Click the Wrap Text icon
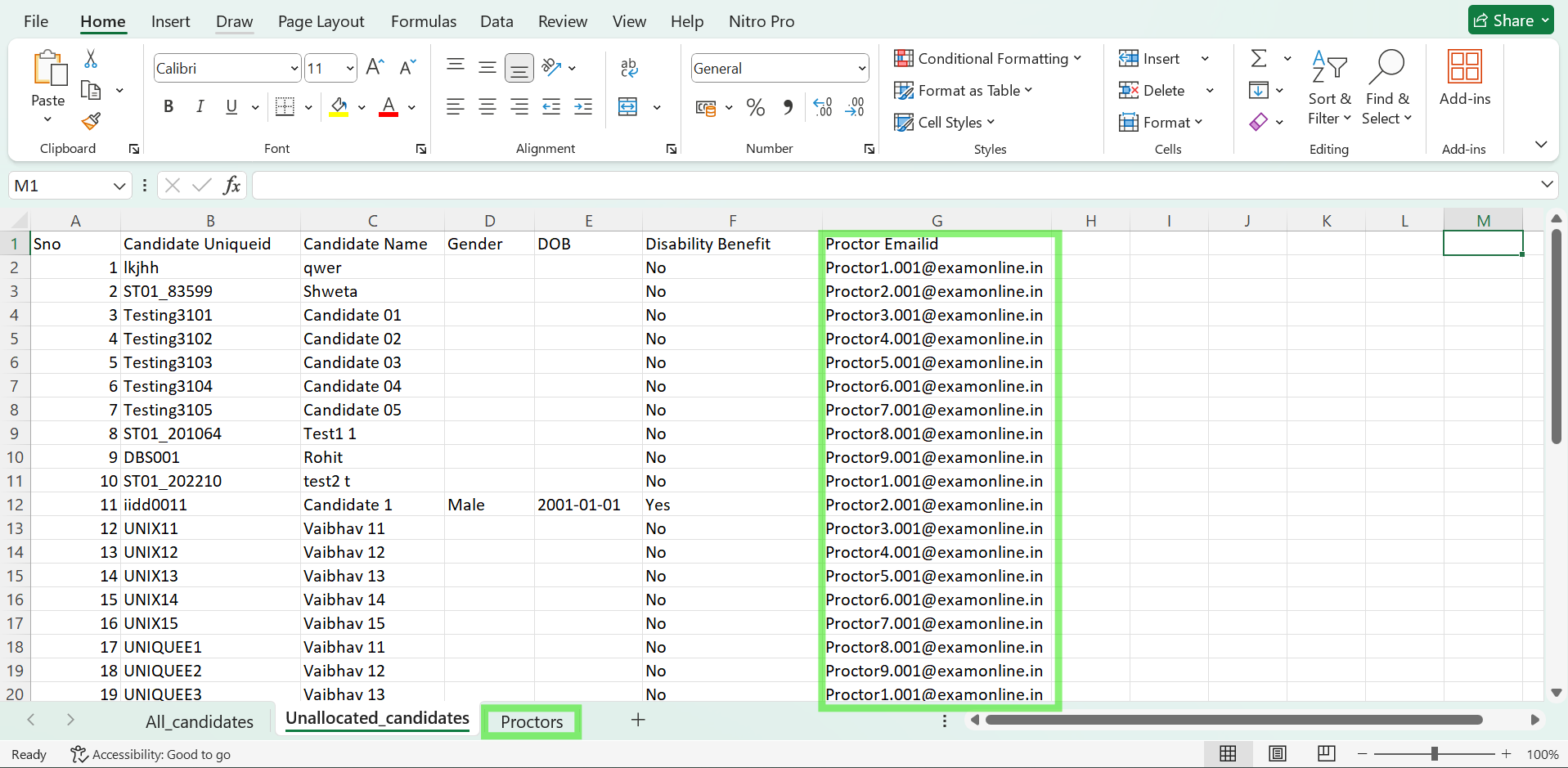 [x=629, y=68]
